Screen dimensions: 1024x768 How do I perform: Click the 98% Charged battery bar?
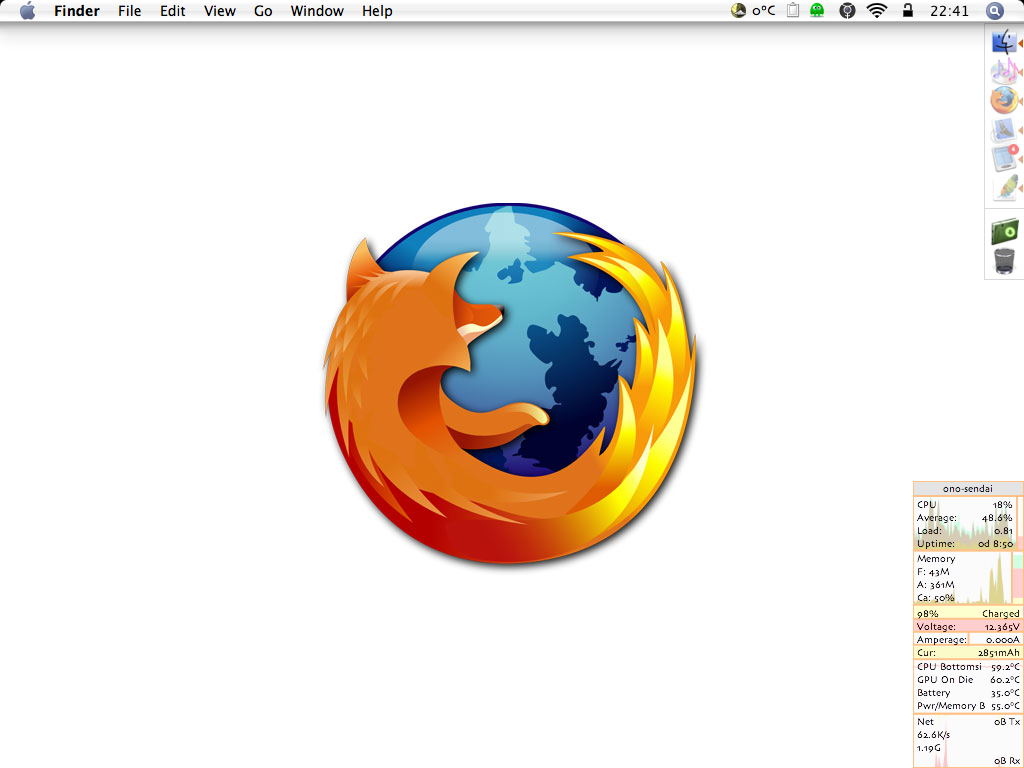pyautogui.click(x=968, y=613)
